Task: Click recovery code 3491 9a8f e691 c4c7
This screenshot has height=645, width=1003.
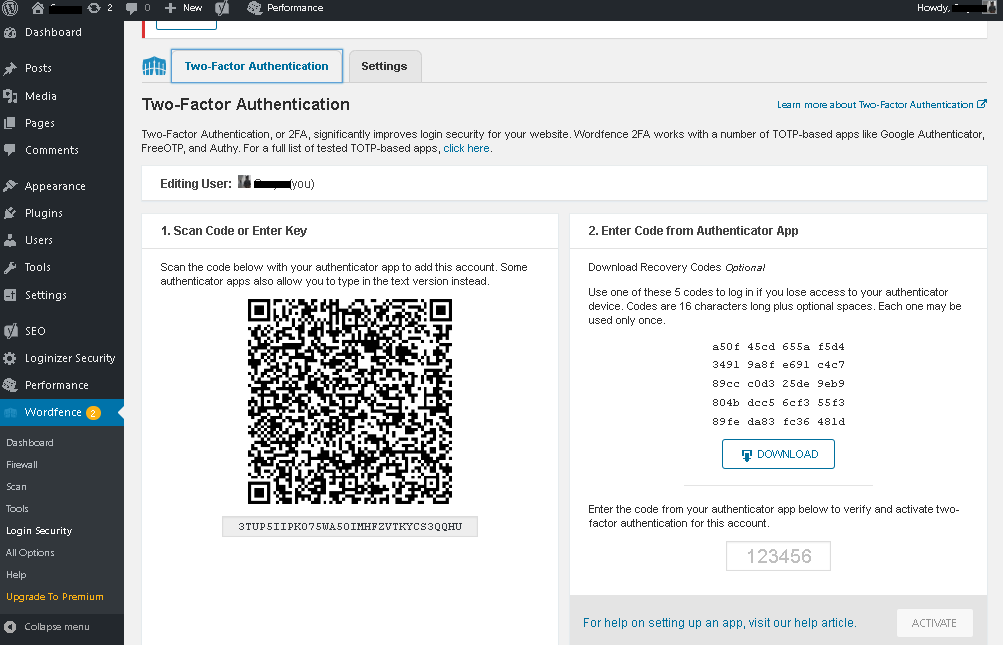Action: [778, 364]
